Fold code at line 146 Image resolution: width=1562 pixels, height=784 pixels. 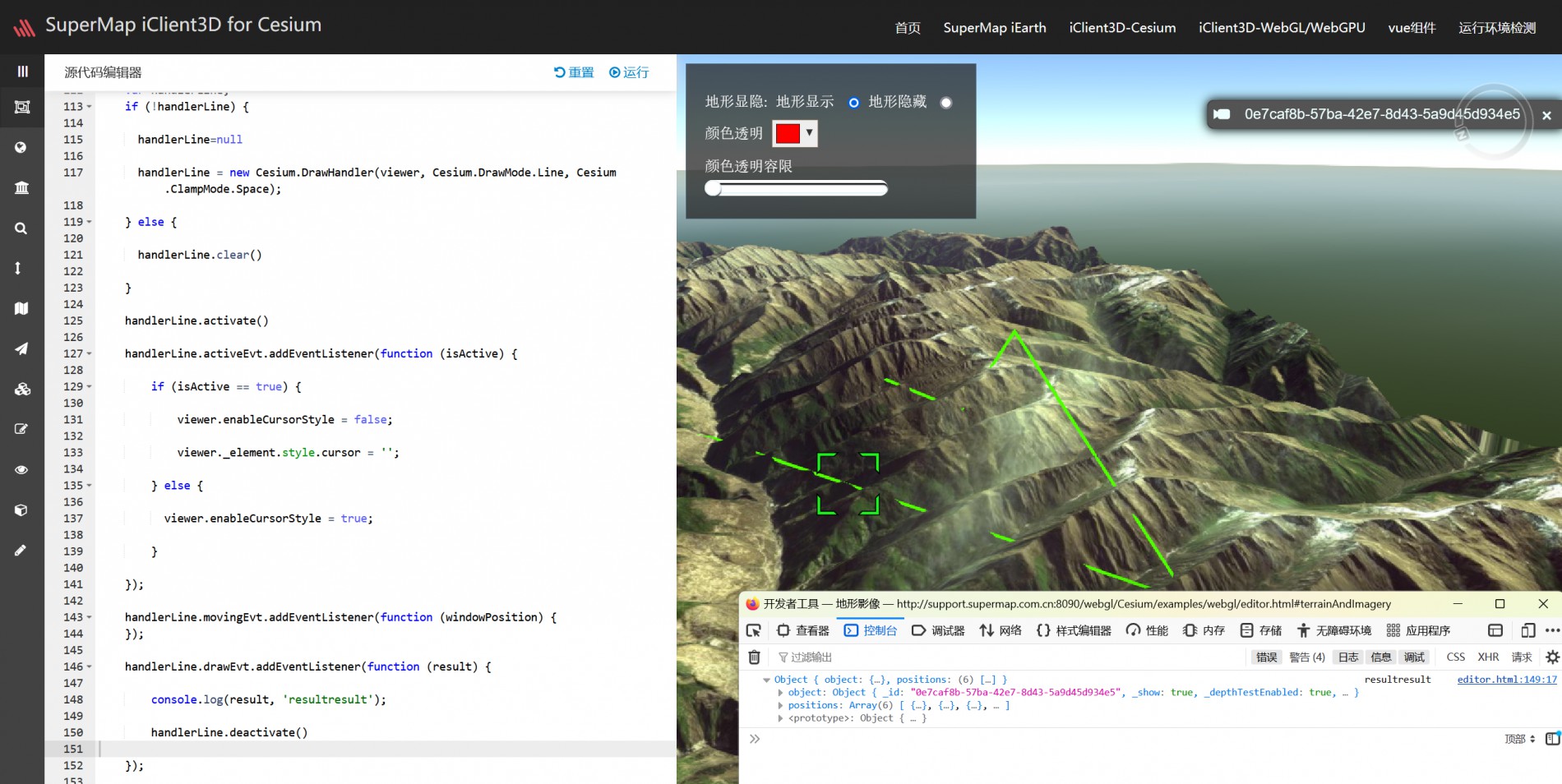pyautogui.click(x=90, y=666)
